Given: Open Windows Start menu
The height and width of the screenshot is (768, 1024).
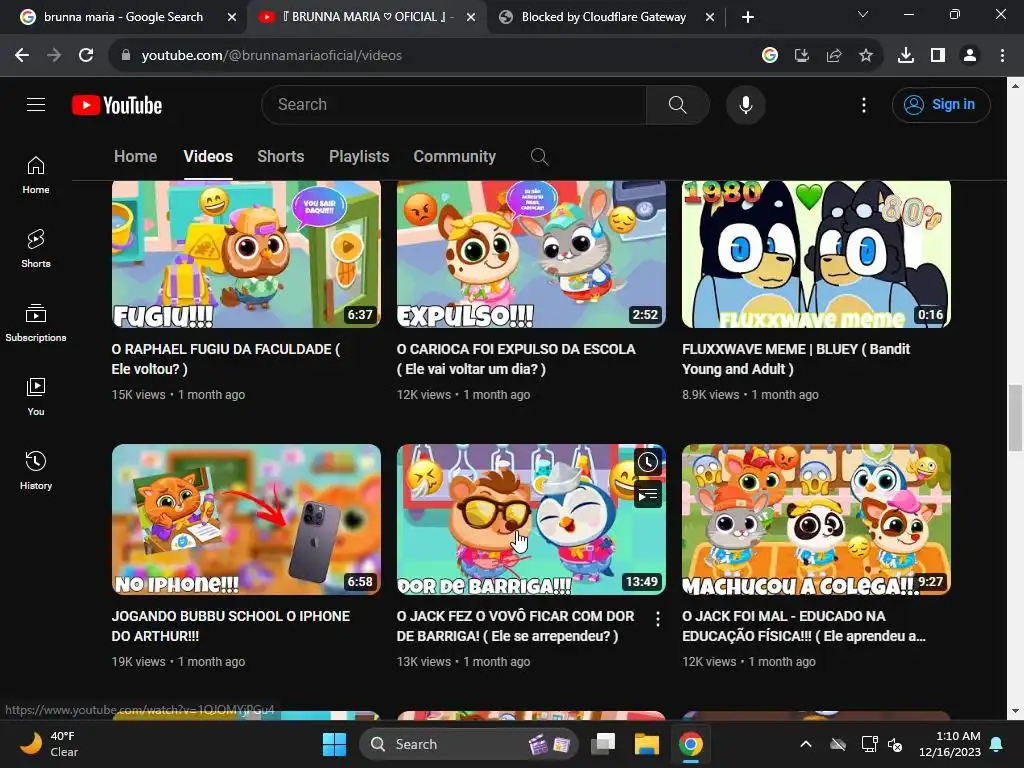Looking at the screenshot, I should point(334,744).
